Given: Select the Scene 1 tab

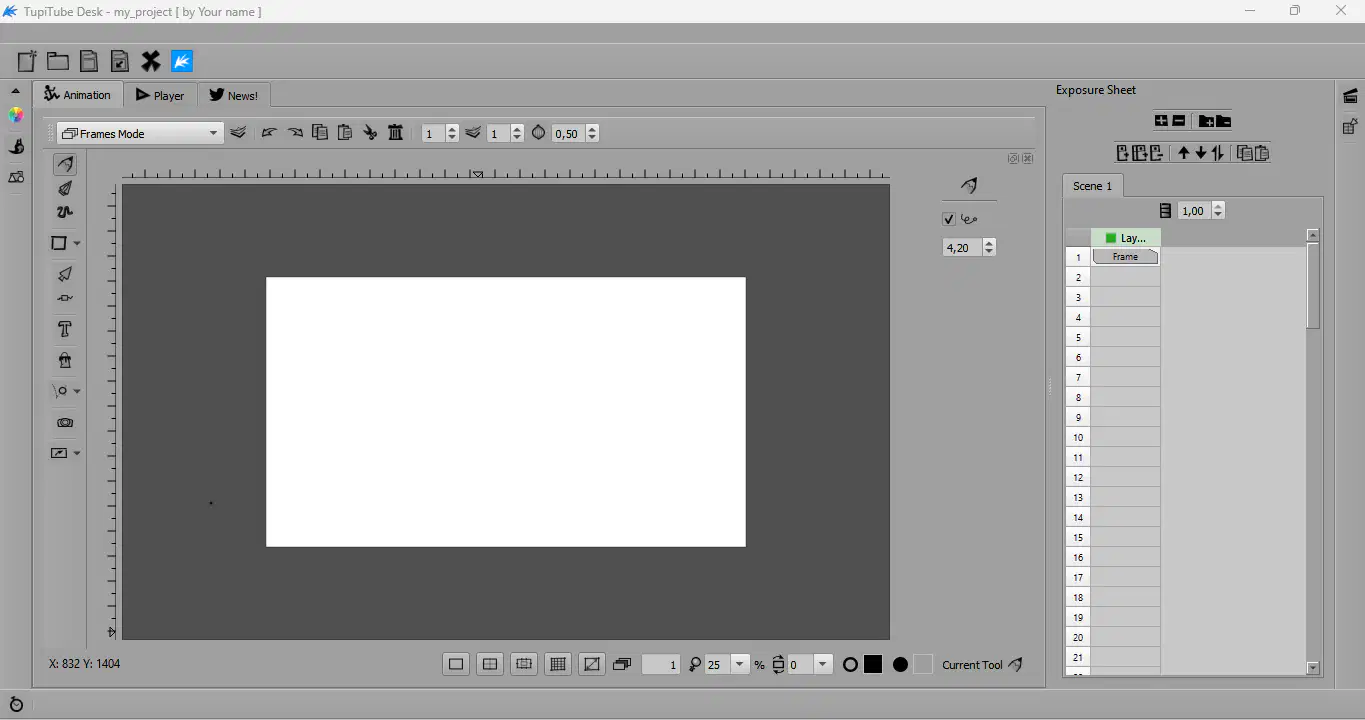Looking at the screenshot, I should (1092, 186).
